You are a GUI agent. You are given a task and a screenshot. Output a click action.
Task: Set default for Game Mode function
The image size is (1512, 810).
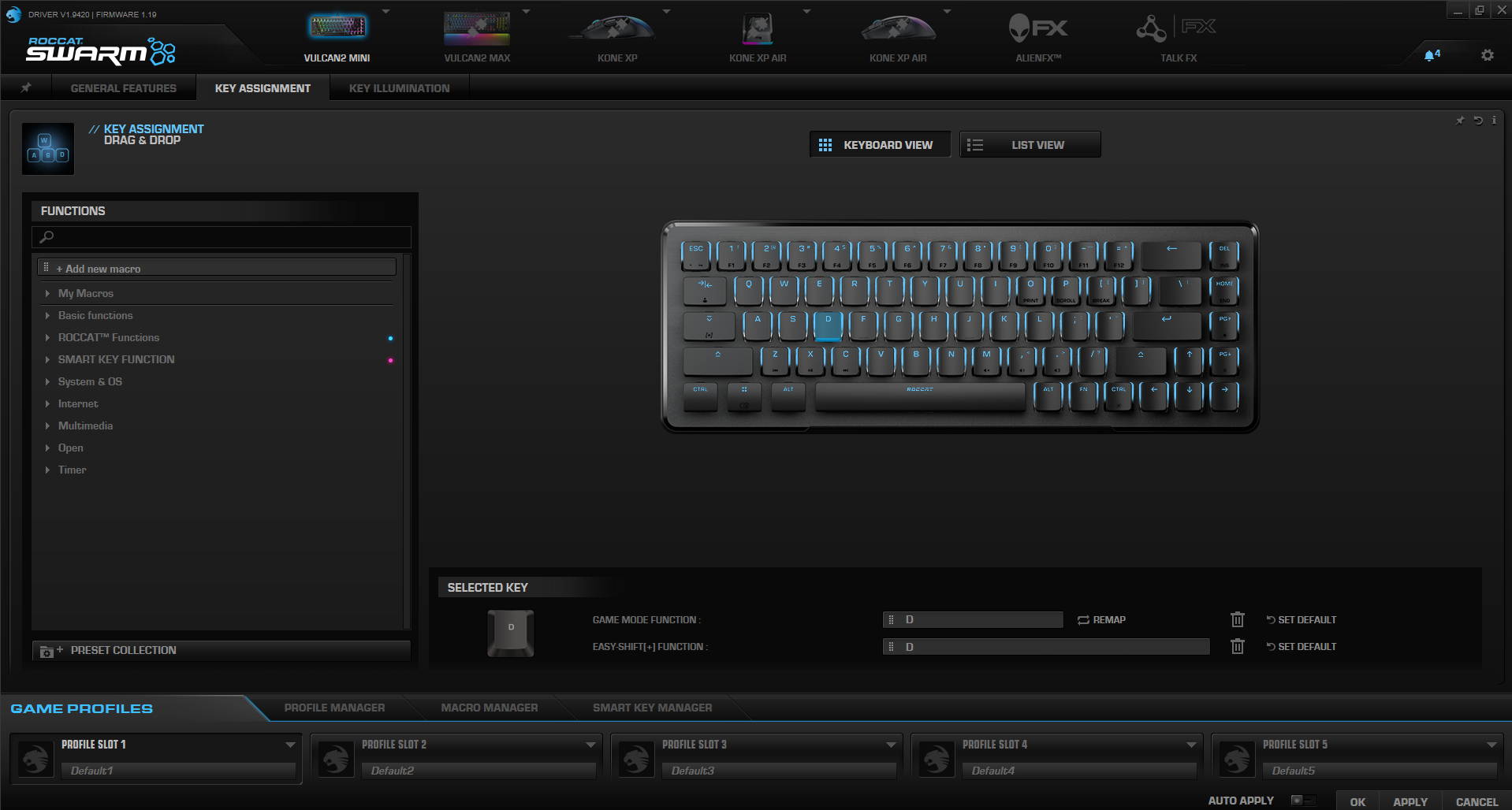pos(1301,620)
